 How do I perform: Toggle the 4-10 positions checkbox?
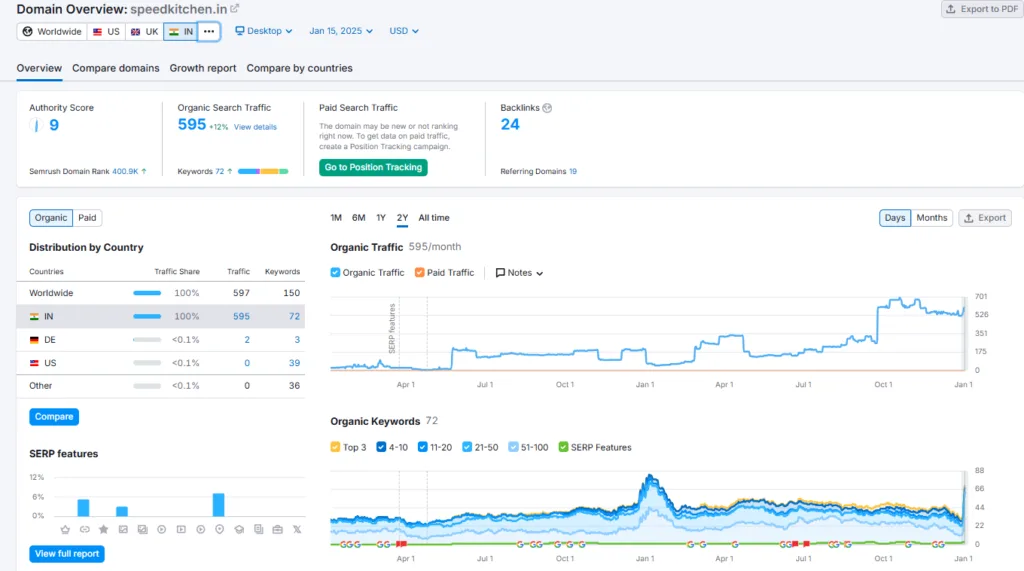(381, 447)
